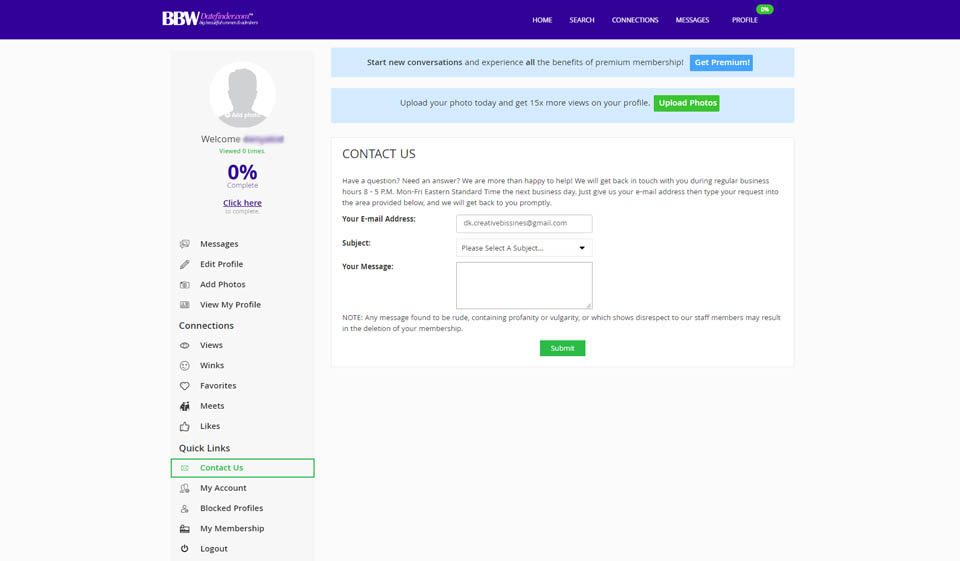Click the Your E-mail Address field

(524, 223)
